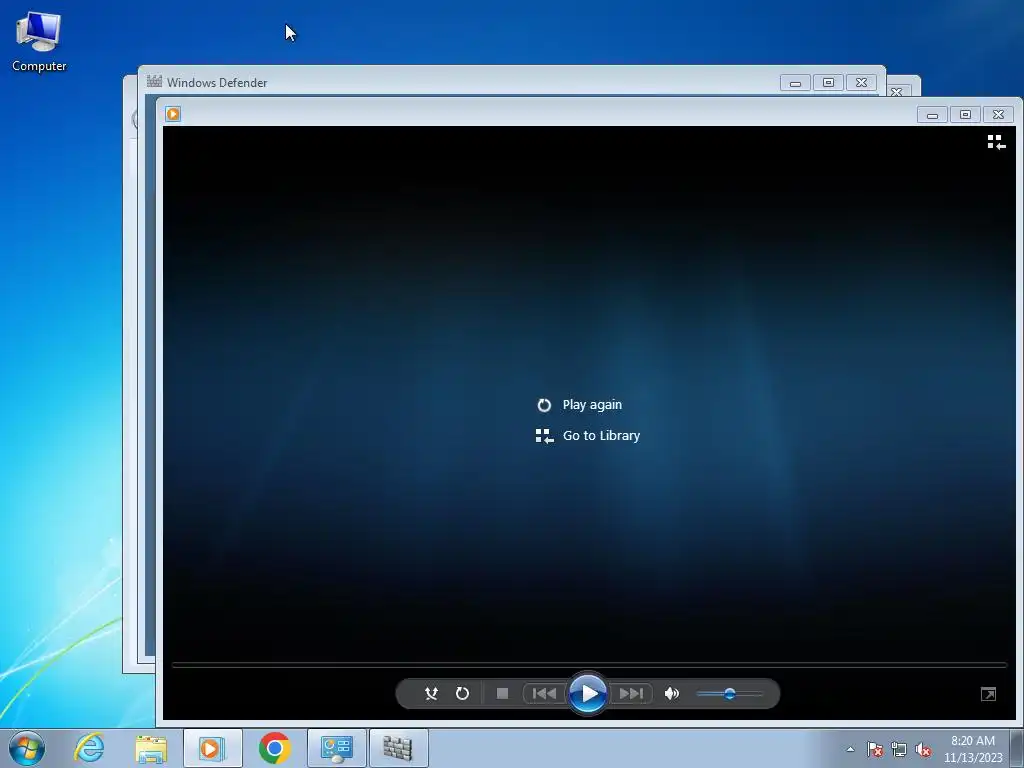This screenshot has height=768, width=1024.
Task: Click the Stop button
Action: [x=502, y=694]
